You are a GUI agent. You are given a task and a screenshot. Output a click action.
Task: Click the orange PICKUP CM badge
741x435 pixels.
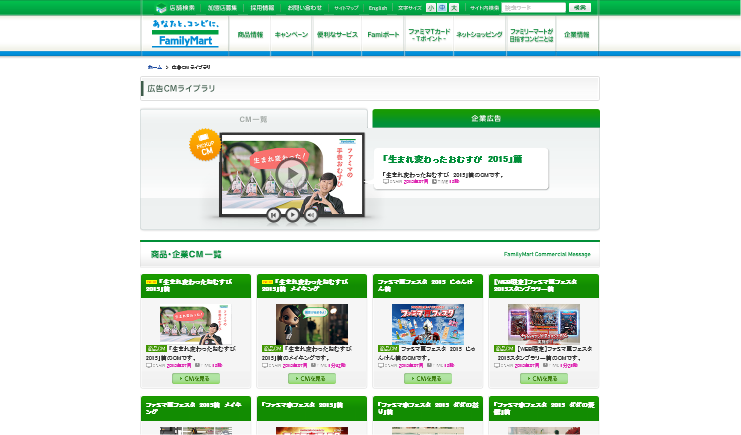[x=205, y=145]
